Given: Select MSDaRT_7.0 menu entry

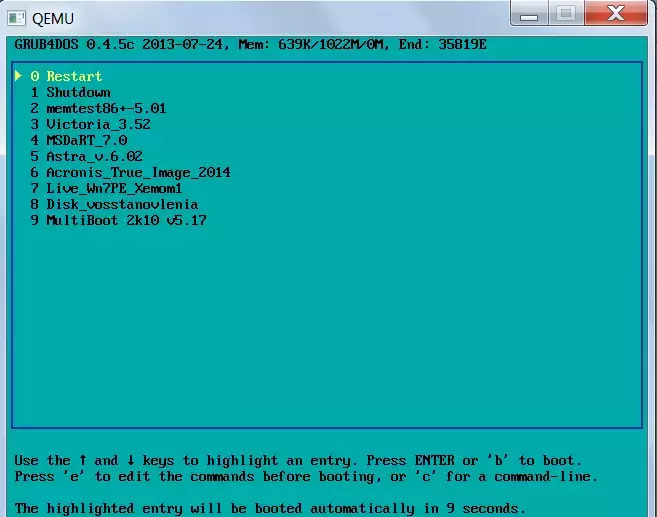Looking at the screenshot, I should pyautogui.click(x=78, y=140).
